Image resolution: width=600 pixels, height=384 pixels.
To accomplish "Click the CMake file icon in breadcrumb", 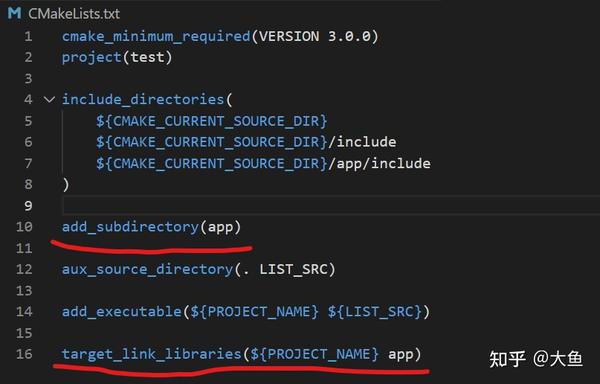I will pos(14,13).
